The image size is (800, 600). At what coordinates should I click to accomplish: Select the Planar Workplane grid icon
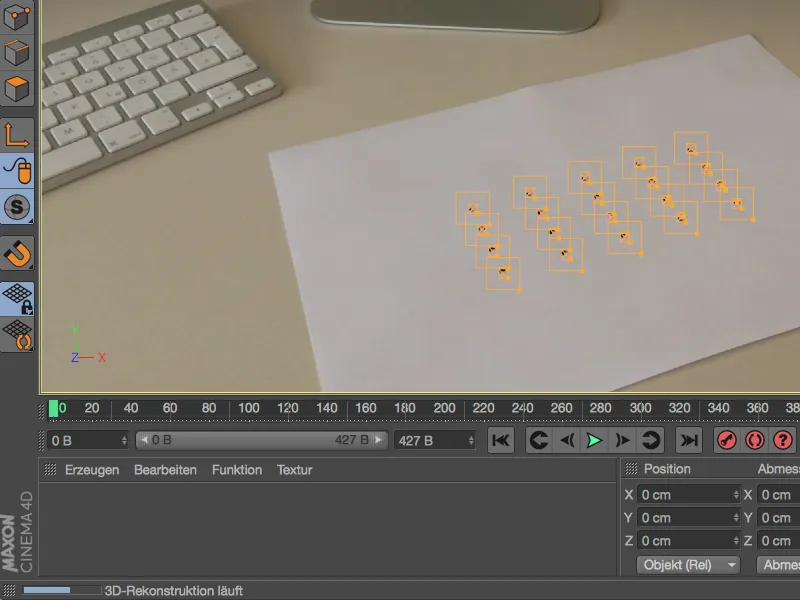[17, 335]
